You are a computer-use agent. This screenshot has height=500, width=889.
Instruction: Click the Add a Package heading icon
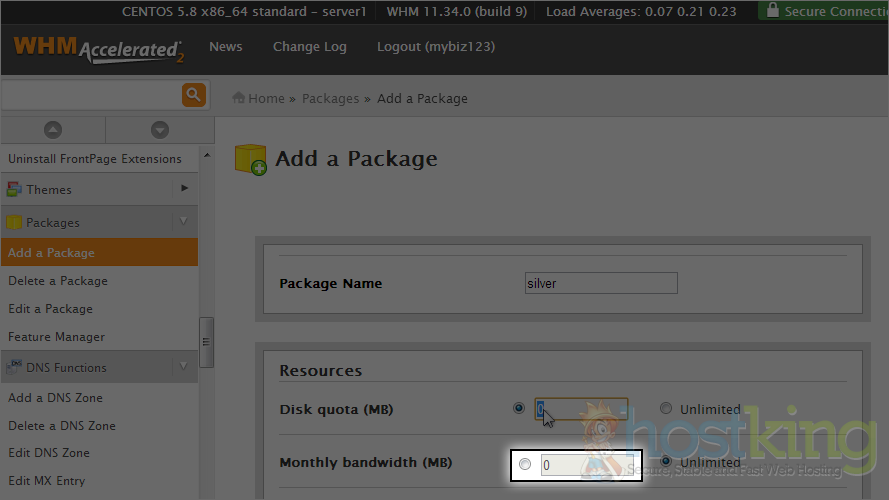[x=251, y=160]
